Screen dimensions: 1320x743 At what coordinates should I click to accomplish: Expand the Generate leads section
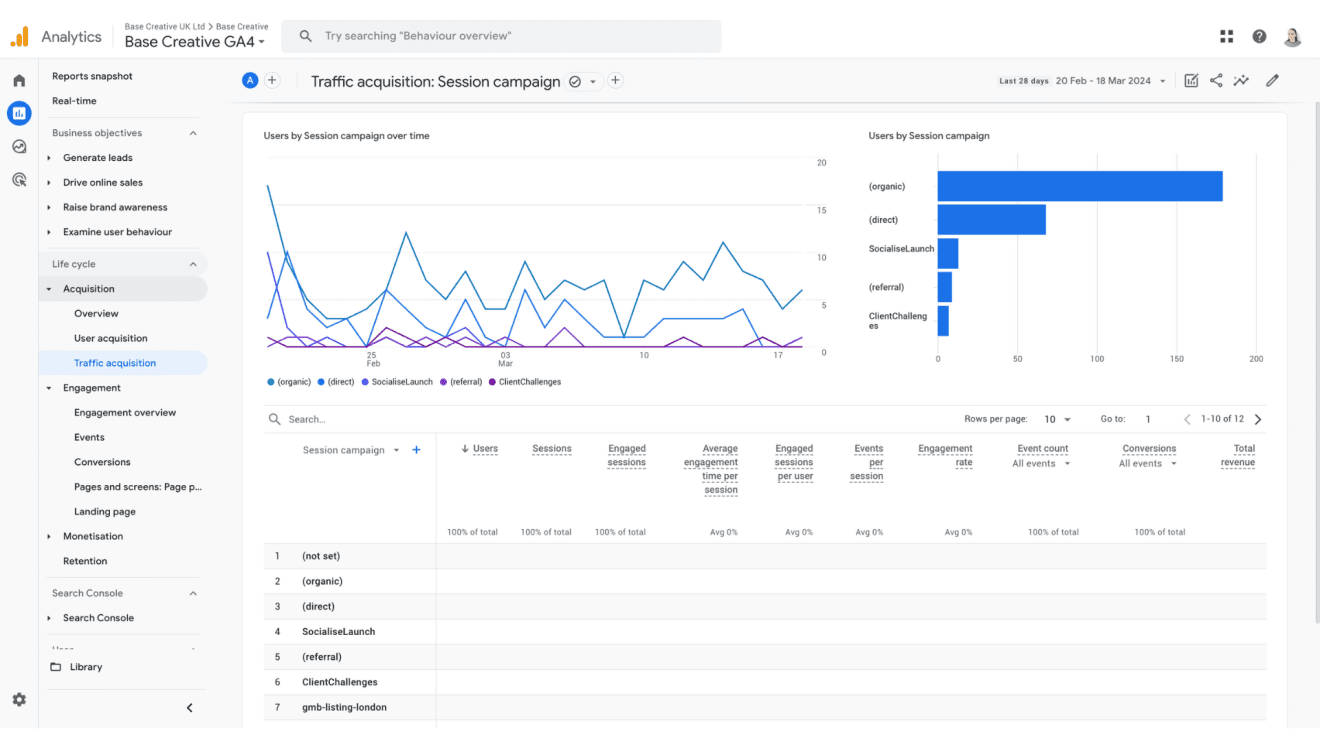click(x=97, y=158)
